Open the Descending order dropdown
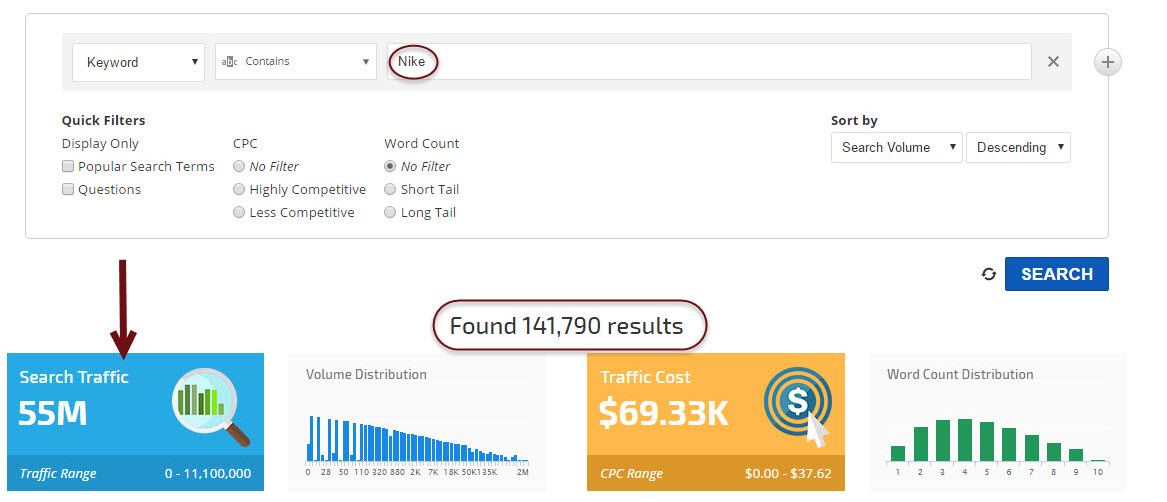The width and height of the screenshot is (1167, 502). pyautogui.click(x=1018, y=148)
